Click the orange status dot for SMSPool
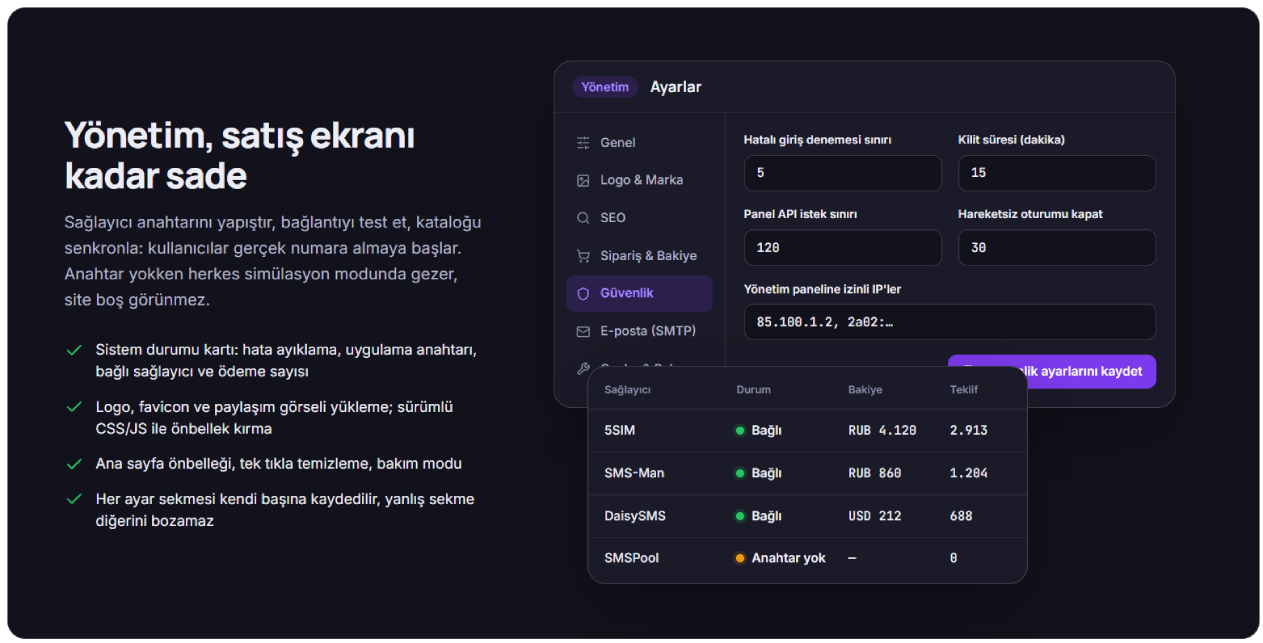1263x643 pixels. click(740, 558)
